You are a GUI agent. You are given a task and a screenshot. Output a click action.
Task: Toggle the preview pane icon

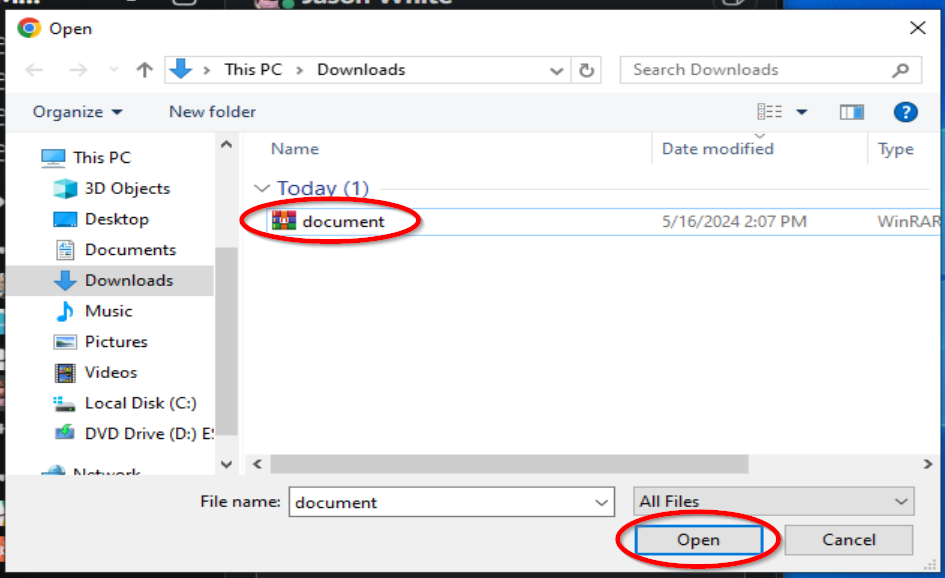(851, 112)
